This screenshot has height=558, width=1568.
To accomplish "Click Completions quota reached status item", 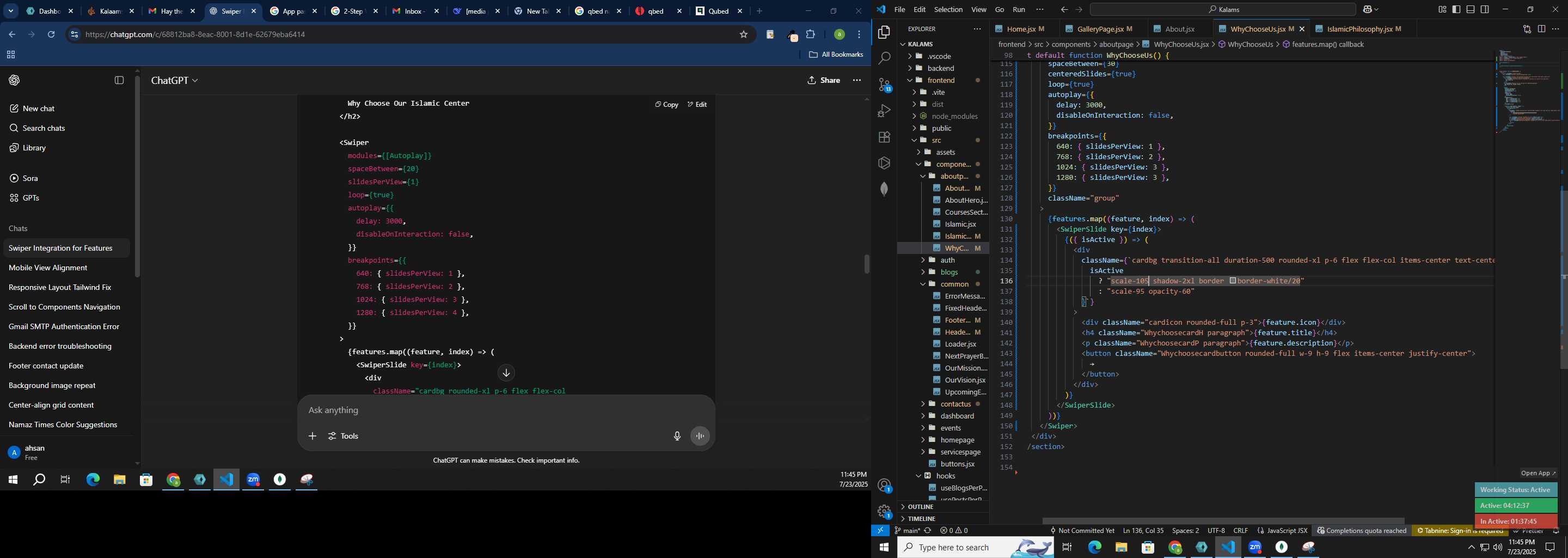I will coord(1361,531).
